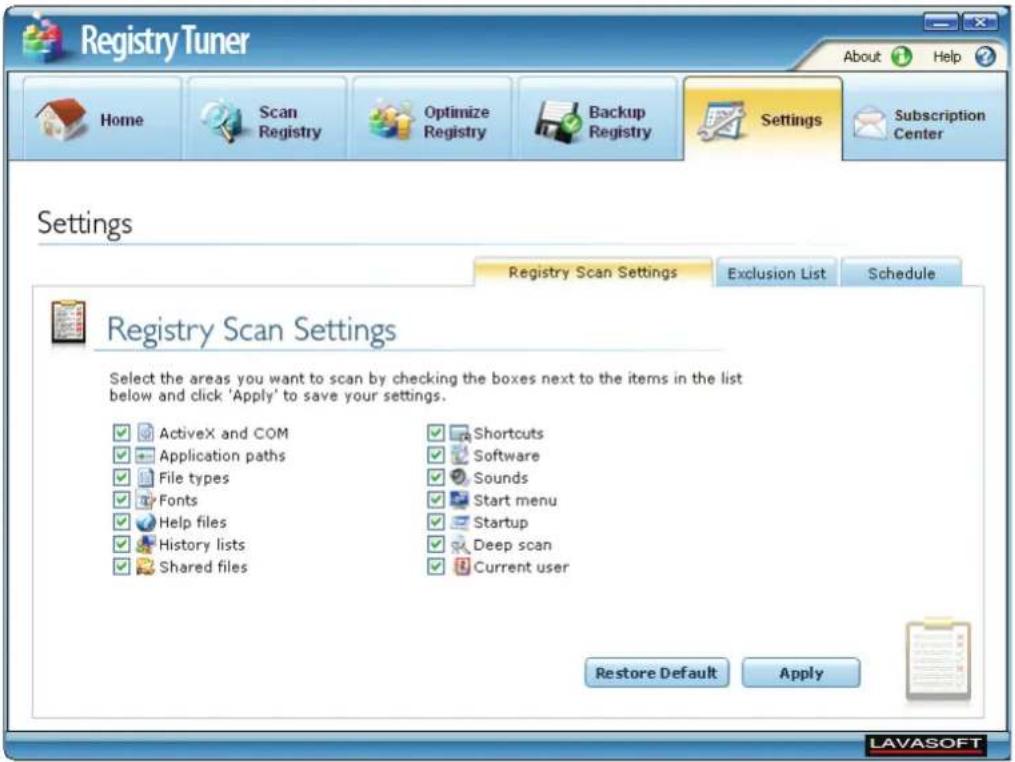1015x762 pixels.
Task: Click the Shared files icon
Action: pos(146,566)
